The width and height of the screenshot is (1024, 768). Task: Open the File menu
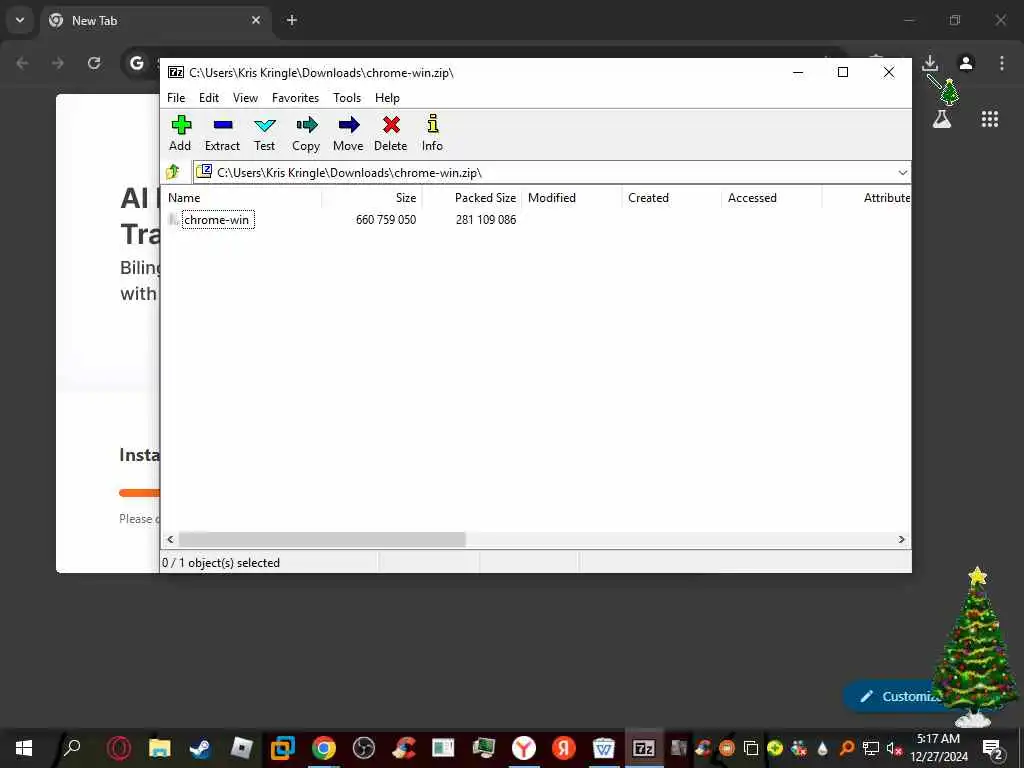point(176,98)
